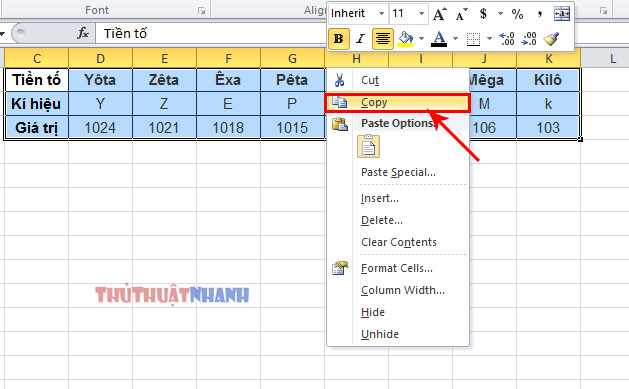629x389 pixels.
Task: Choose Copy from context menu
Action: tap(398, 103)
